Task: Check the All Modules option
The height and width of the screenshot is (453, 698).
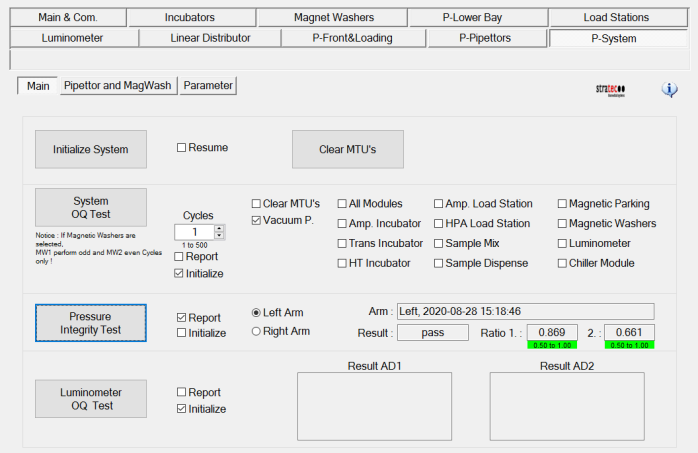Action: pyautogui.click(x=343, y=204)
